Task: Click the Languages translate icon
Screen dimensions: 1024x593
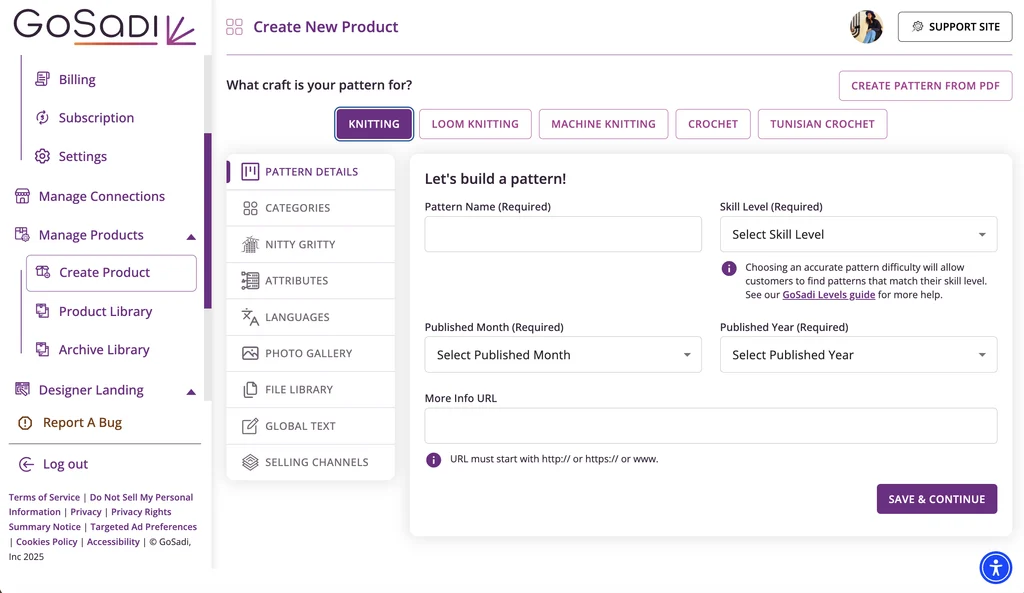Action: pos(250,317)
